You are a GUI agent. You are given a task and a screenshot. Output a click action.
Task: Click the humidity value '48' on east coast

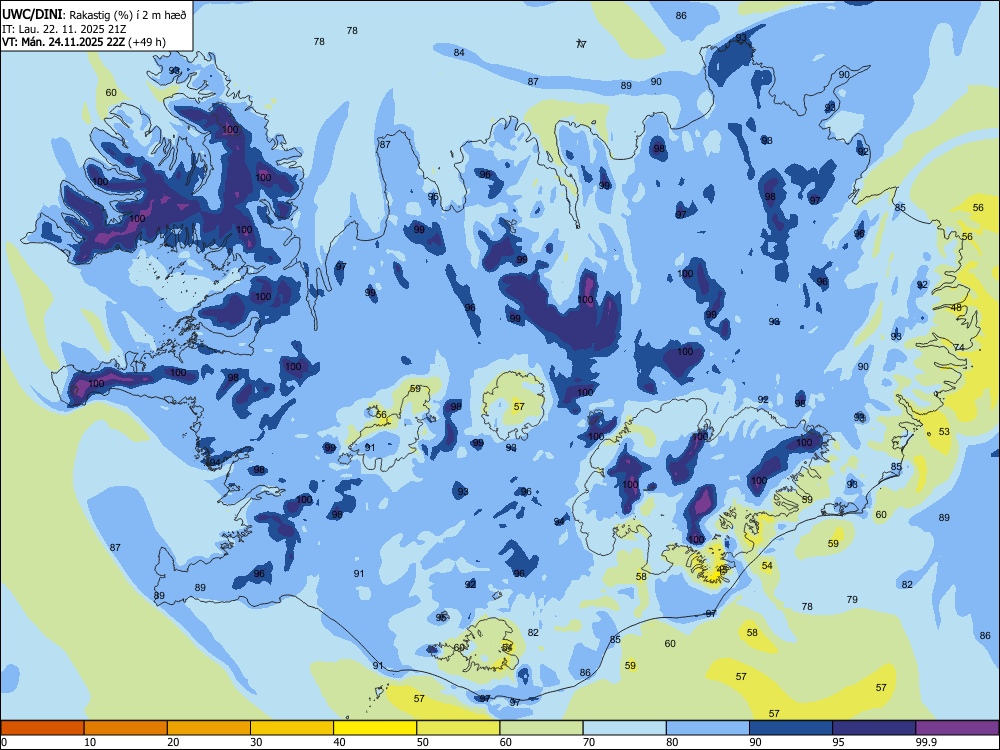(956, 307)
